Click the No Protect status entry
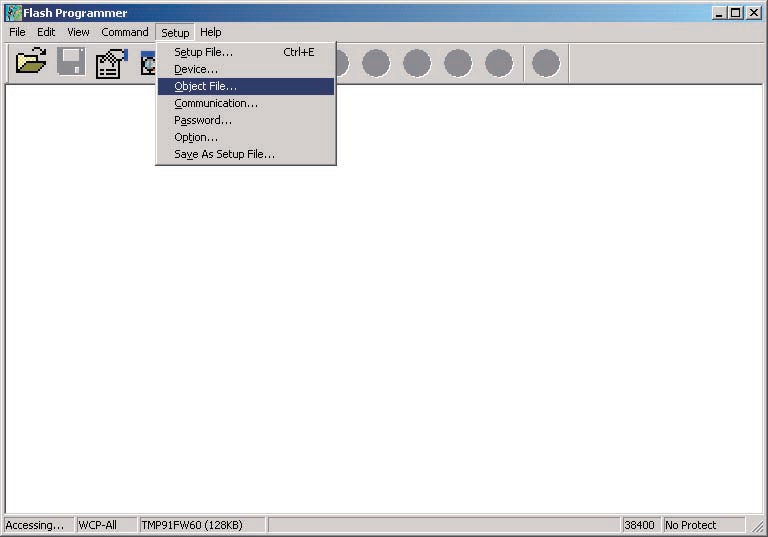 click(x=691, y=525)
